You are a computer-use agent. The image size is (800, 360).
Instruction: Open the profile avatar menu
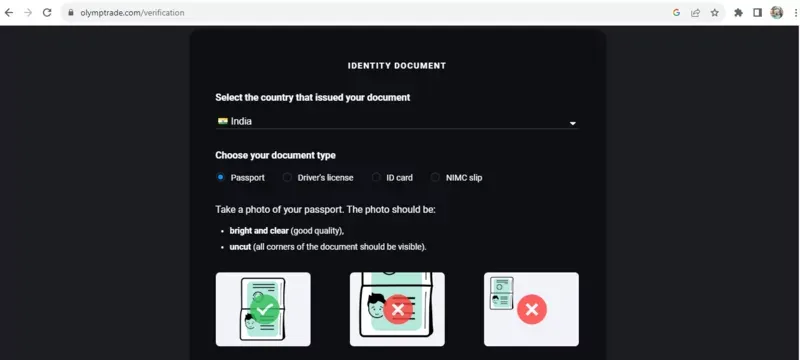pos(777,13)
